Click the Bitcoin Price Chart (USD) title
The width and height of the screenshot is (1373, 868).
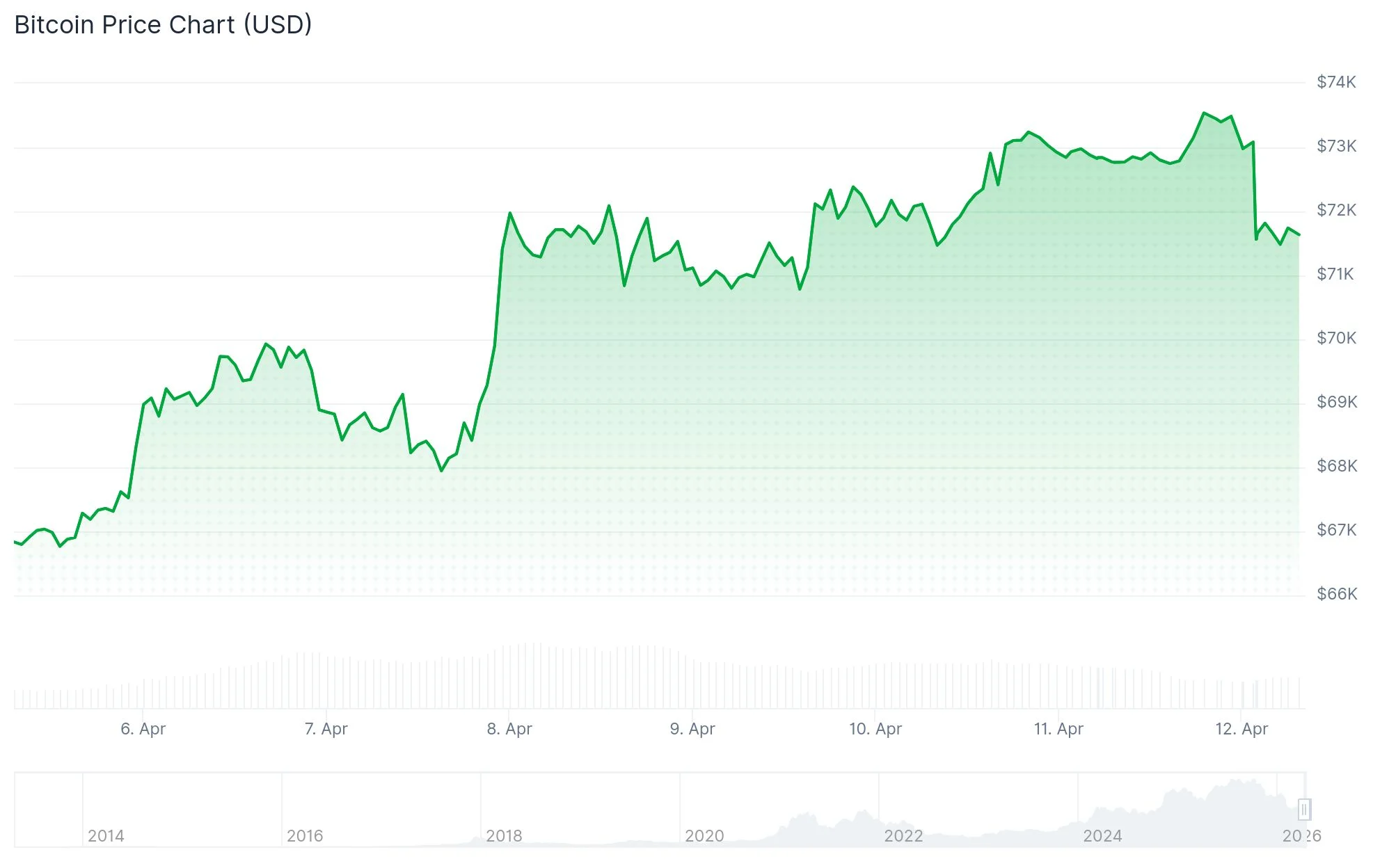163,25
